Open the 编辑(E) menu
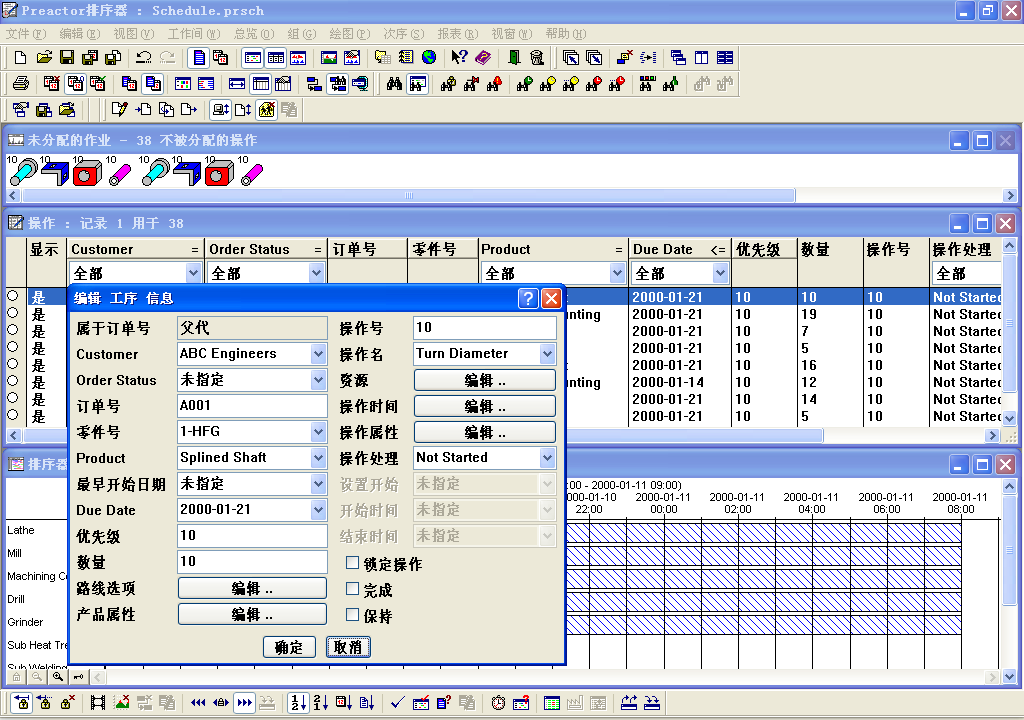Screen dimensions: 1024x720 pos(80,33)
